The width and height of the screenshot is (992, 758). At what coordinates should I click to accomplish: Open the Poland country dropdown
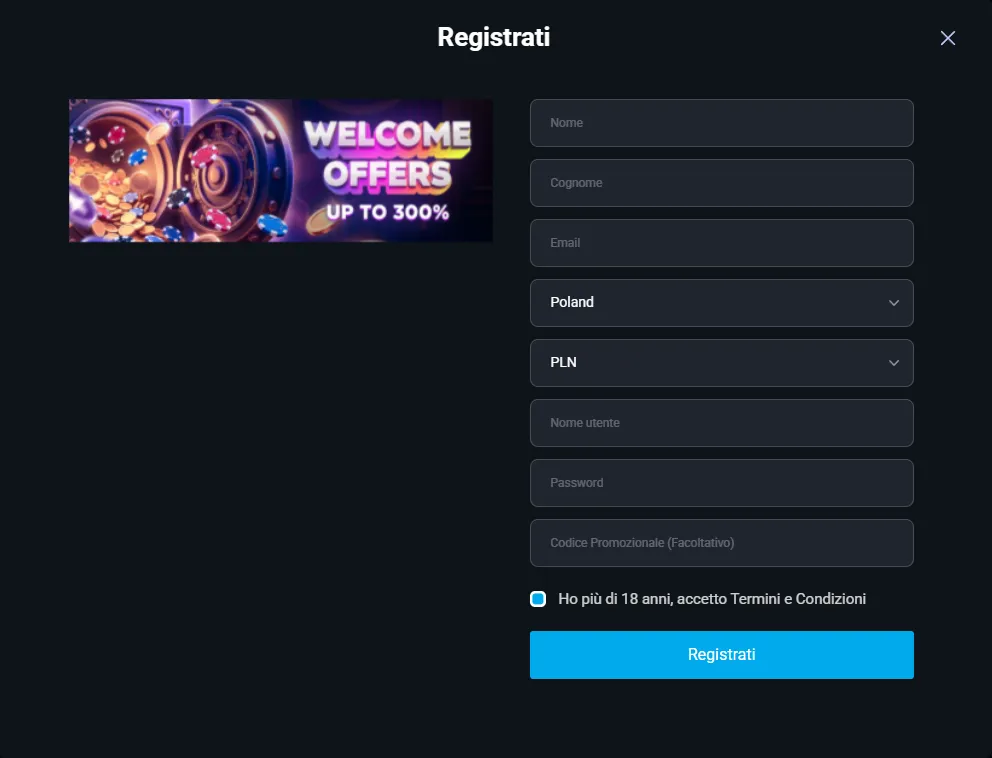721,303
